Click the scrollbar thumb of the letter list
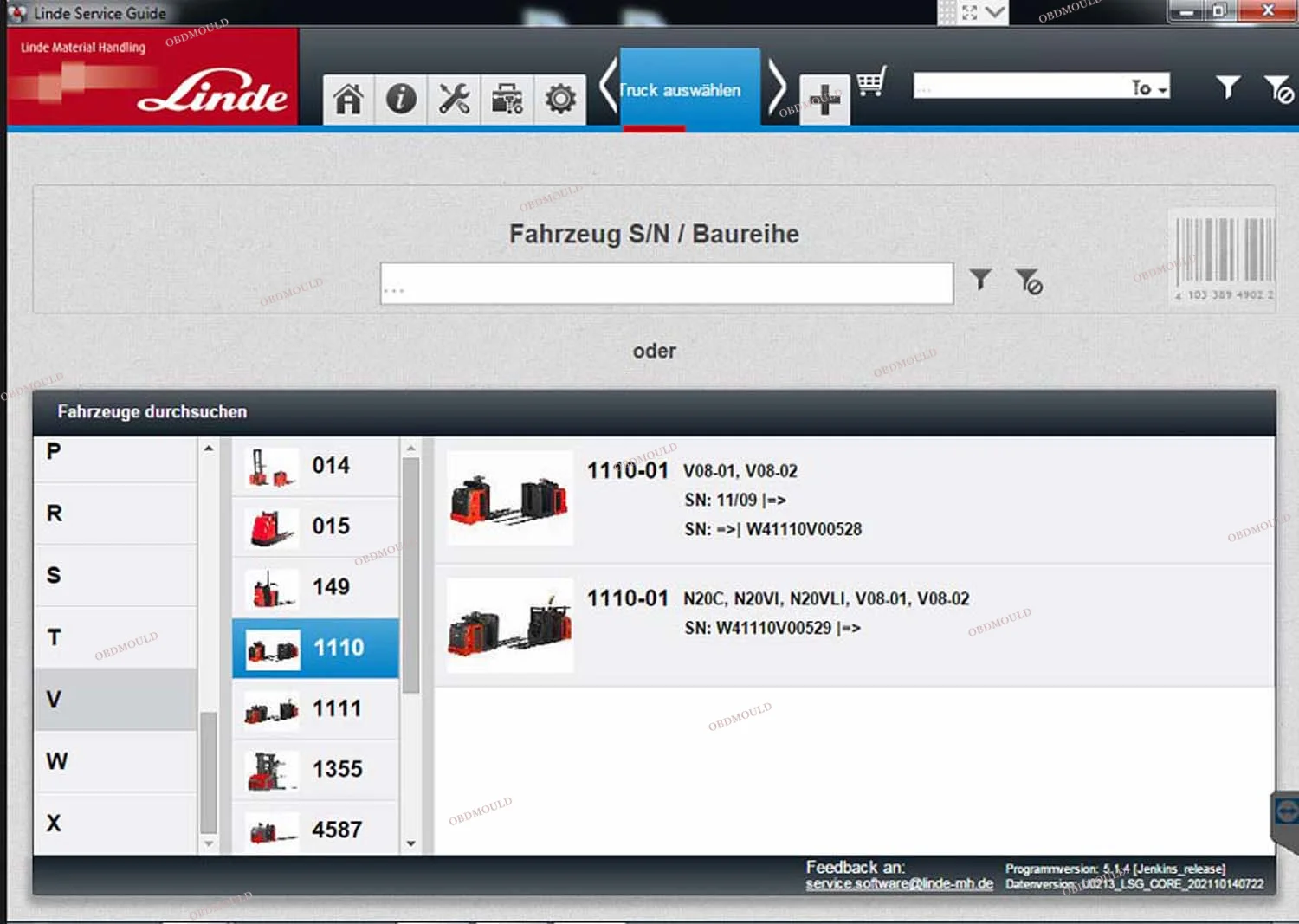The width and height of the screenshot is (1299, 924). [209, 772]
